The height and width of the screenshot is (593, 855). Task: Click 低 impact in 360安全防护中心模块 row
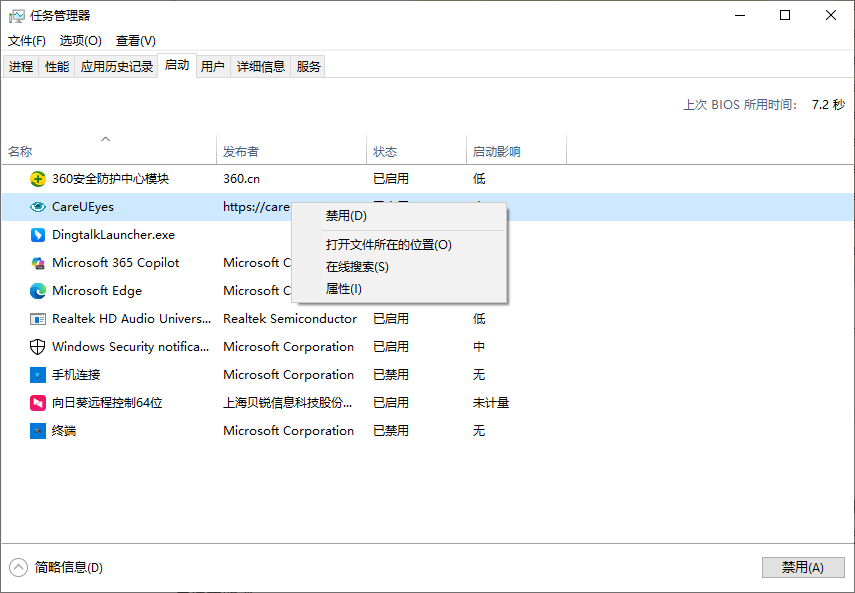pos(479,179)
